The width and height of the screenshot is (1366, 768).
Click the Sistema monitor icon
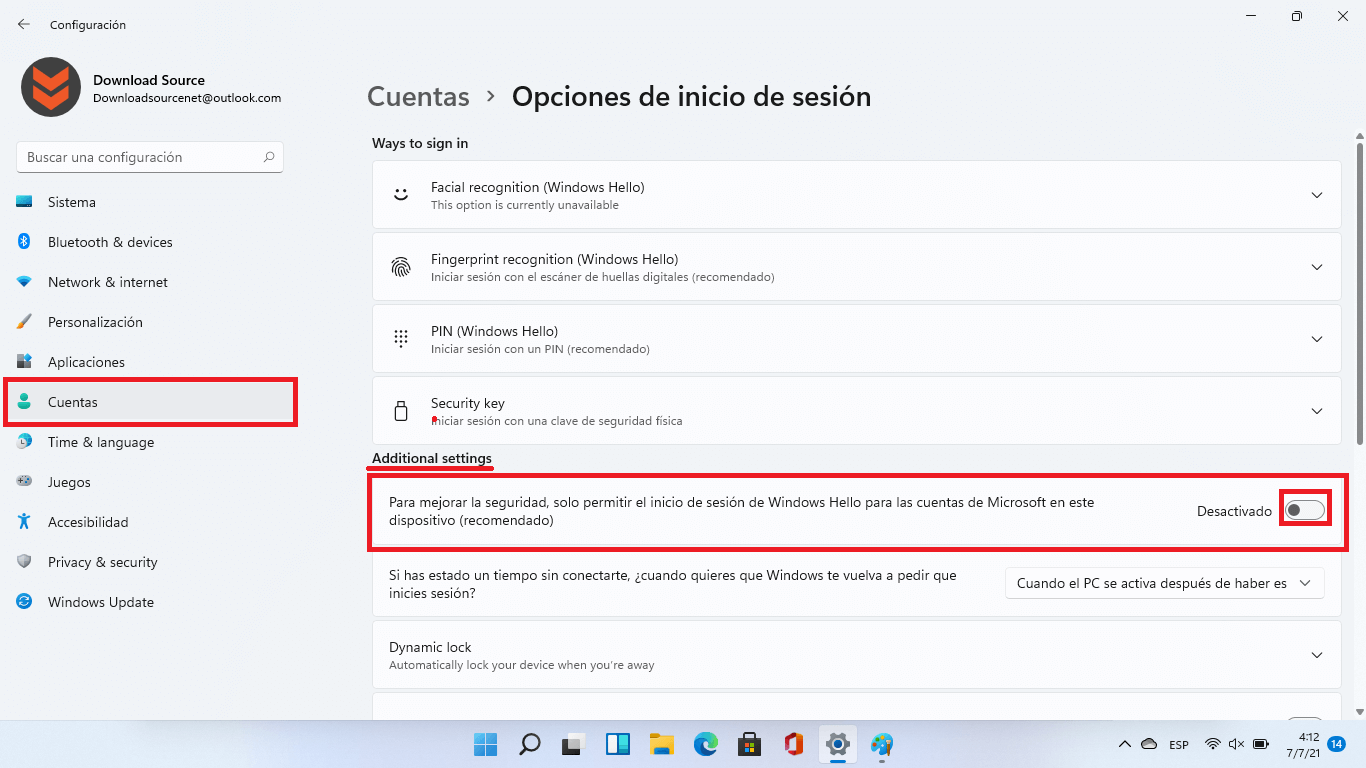tap(24, 202)
